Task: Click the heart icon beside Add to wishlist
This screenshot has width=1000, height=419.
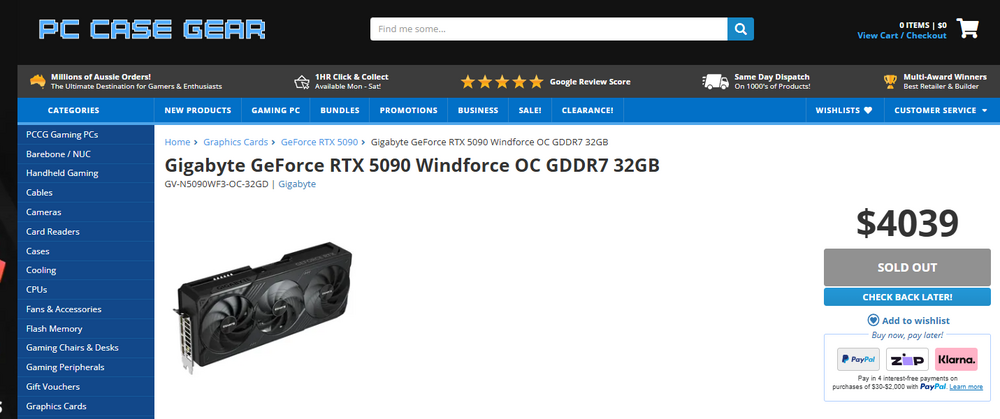Action: [x=874, y=321]
